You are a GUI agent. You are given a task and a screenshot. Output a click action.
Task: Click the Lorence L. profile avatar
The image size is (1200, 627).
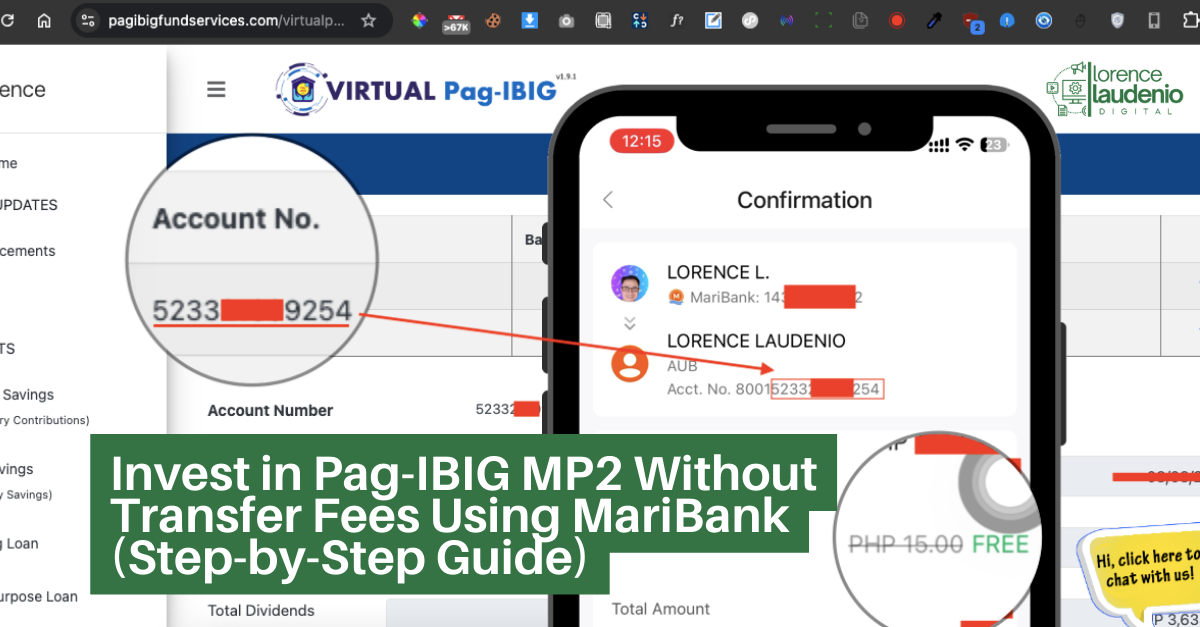coord(629,284)
